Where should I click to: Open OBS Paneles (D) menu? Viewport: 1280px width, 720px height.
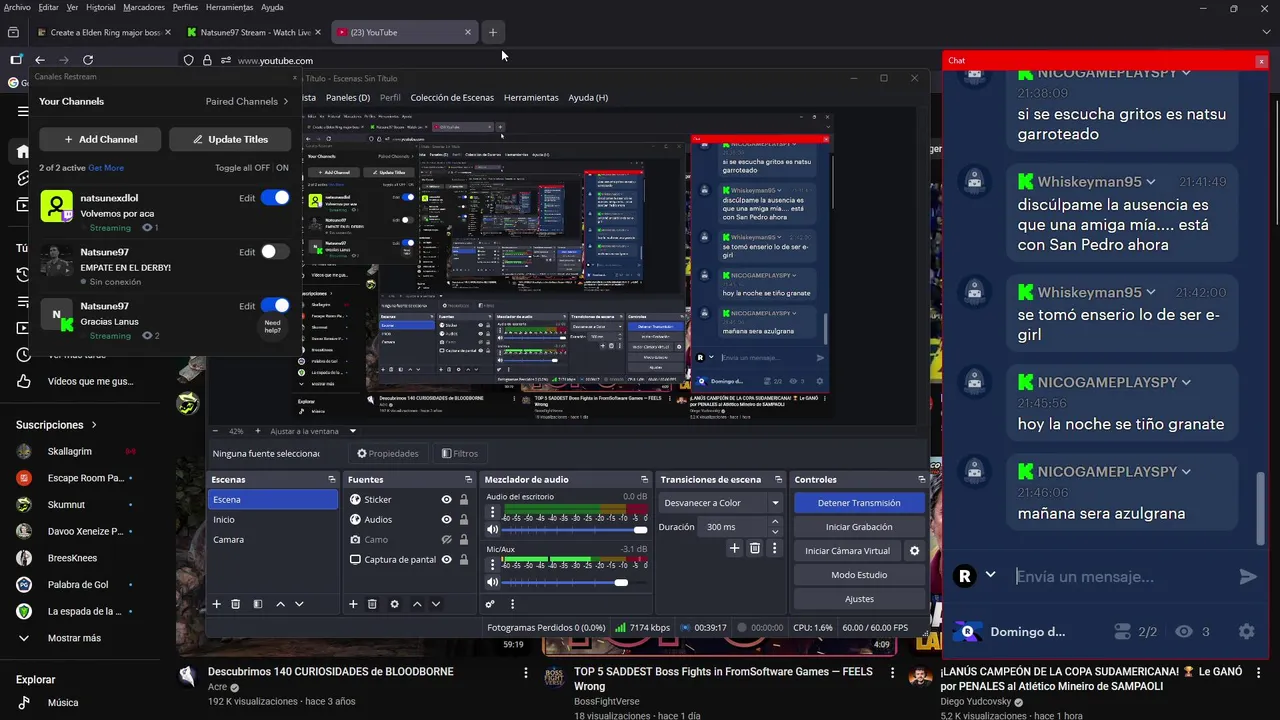pyautogui.click(x=348, y=97)
